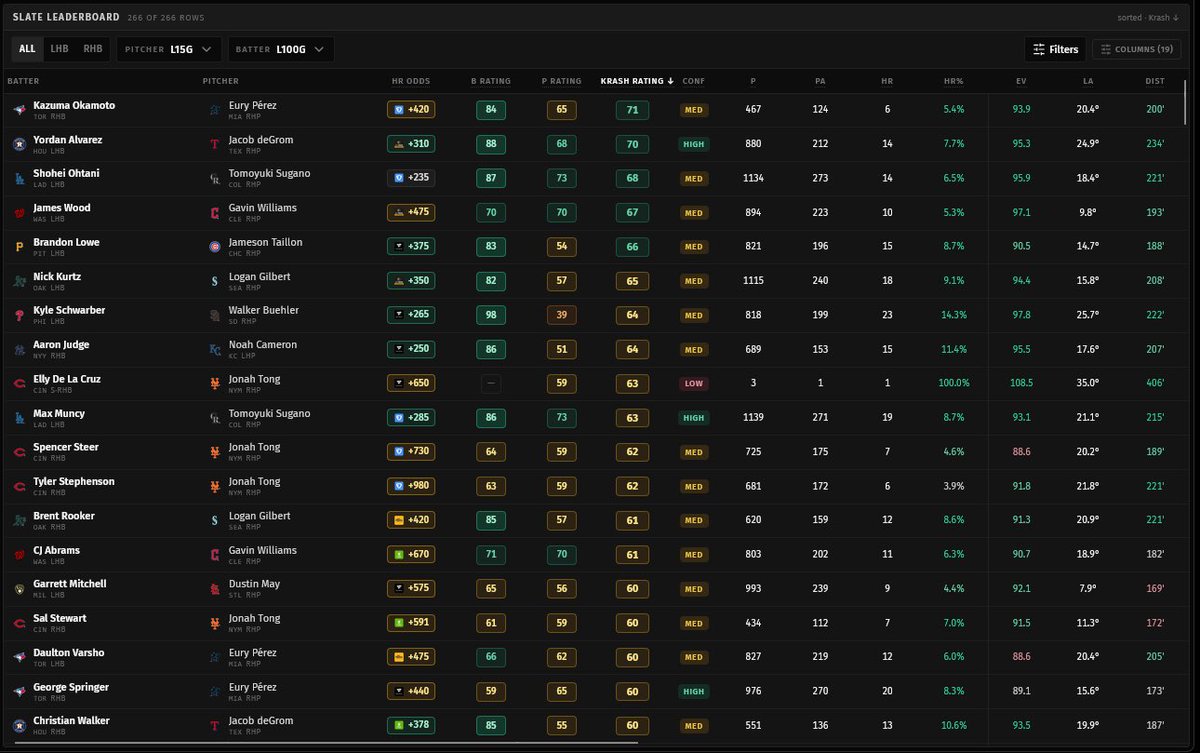Click Yankees logo beside Aaron Judge
The width and height of the screenshot is (1200, 753).
click(x=18, y=350)
